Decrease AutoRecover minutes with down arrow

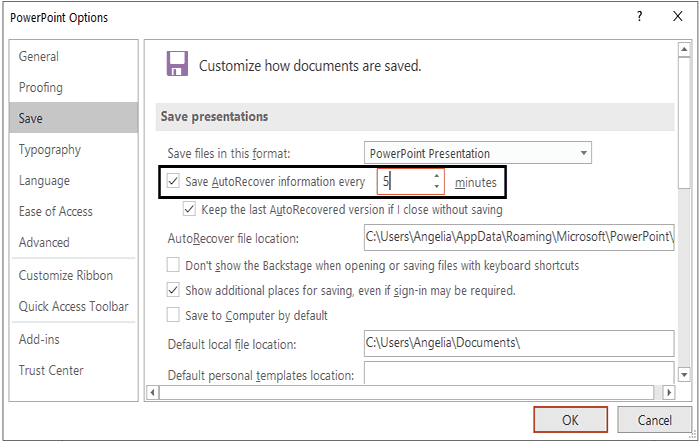coord(437,187)
